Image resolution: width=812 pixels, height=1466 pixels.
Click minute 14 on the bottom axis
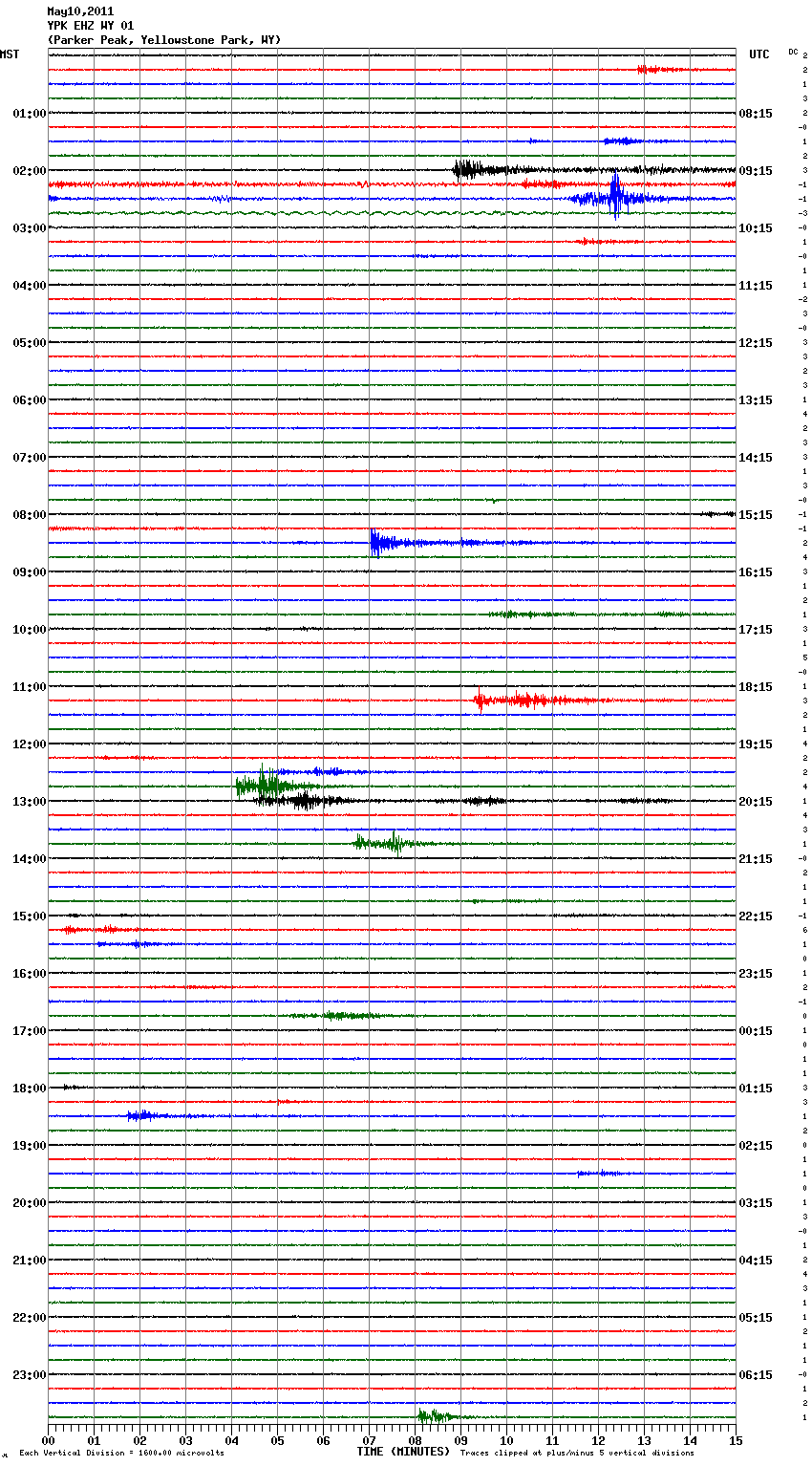click(x=690, y=1440)
